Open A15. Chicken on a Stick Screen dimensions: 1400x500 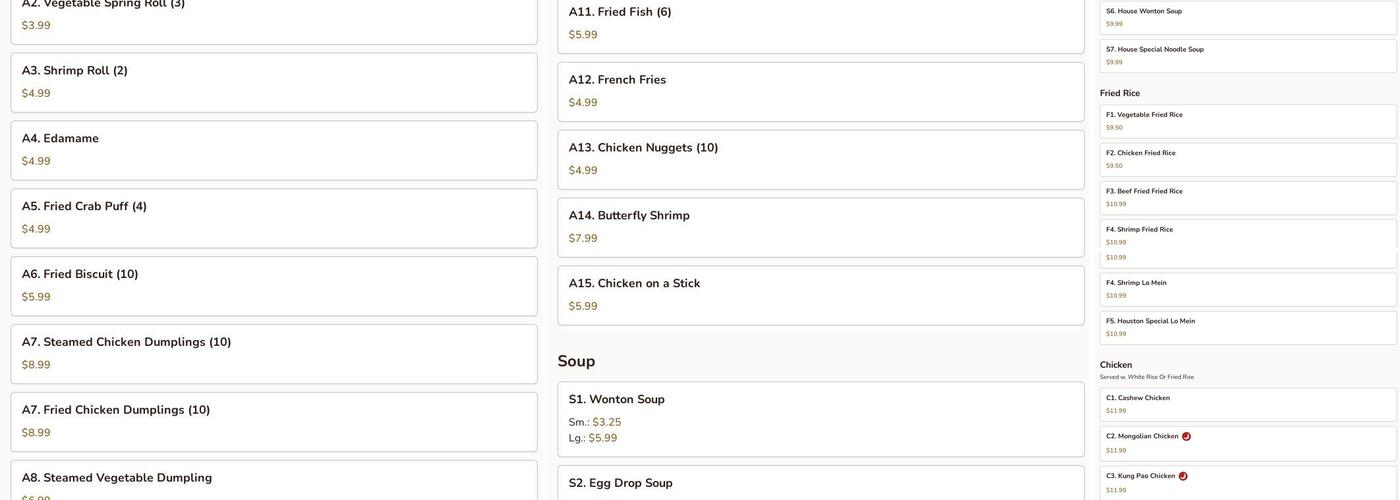(820, 295)
